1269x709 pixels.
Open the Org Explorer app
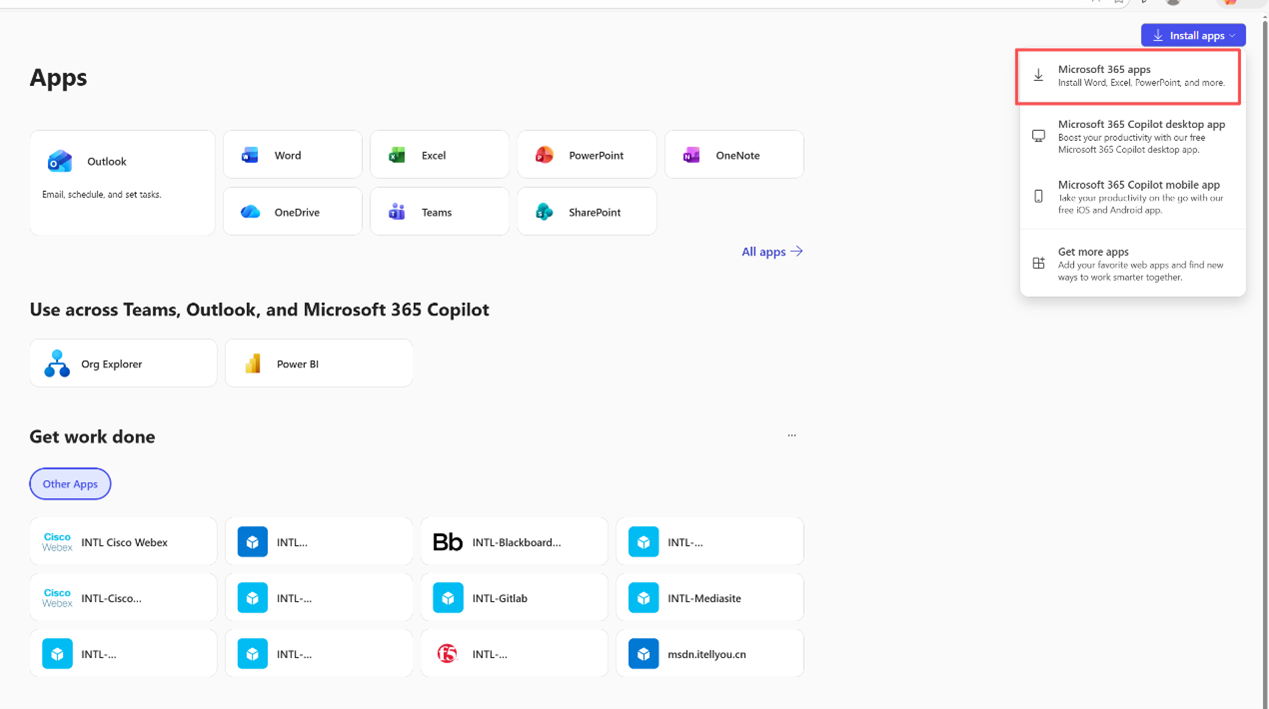[x=123, y=364]
